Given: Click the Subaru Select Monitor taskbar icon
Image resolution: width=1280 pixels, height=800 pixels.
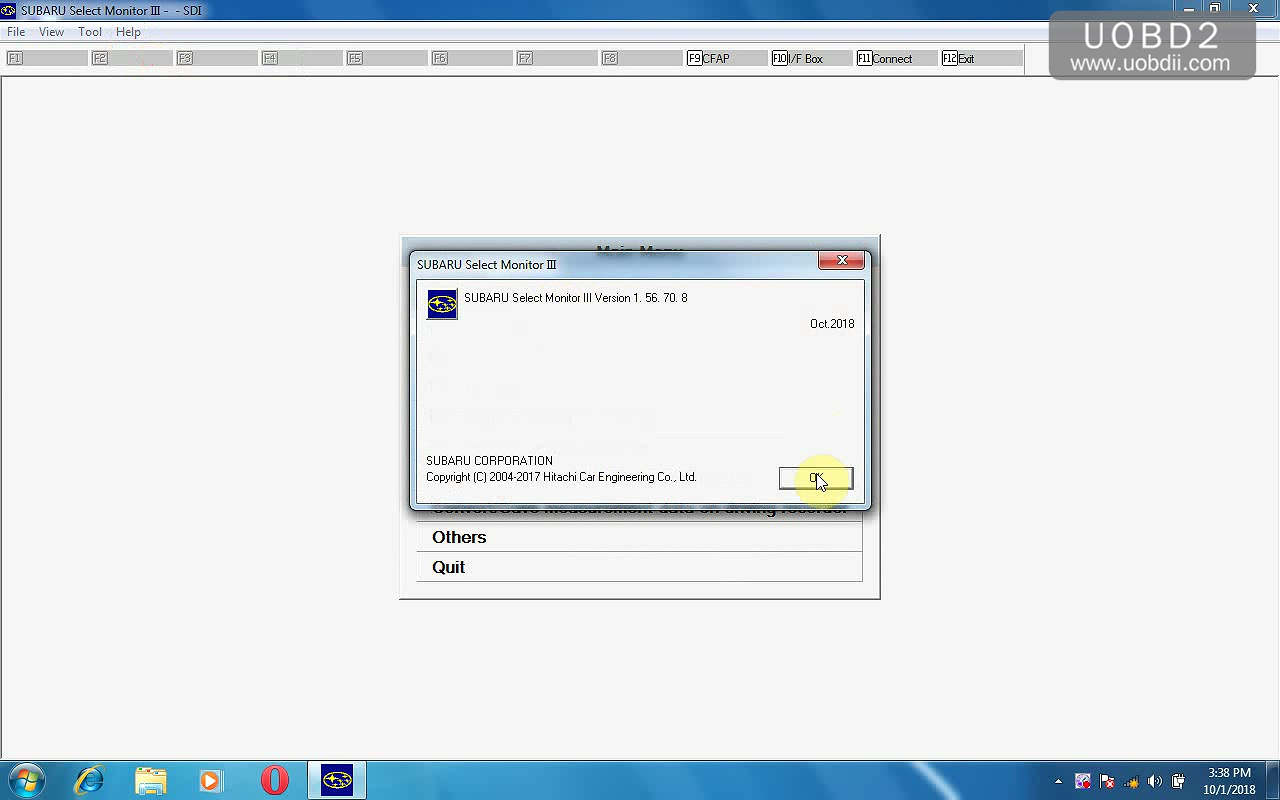Looking at the screenshot, I should 337,780.
